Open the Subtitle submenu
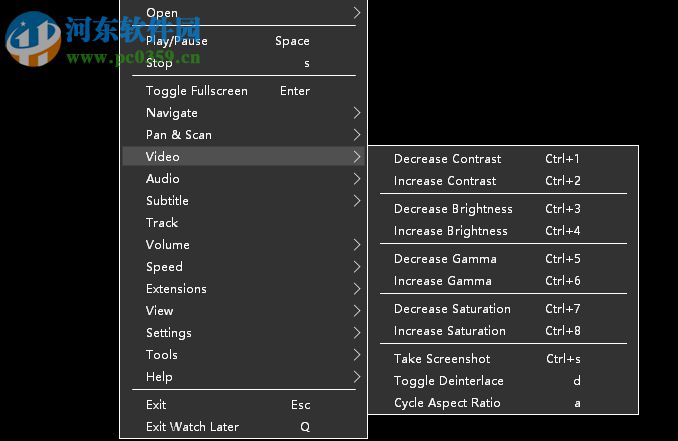The height and width of the screenshot is (441, 678). click(167, 201)
